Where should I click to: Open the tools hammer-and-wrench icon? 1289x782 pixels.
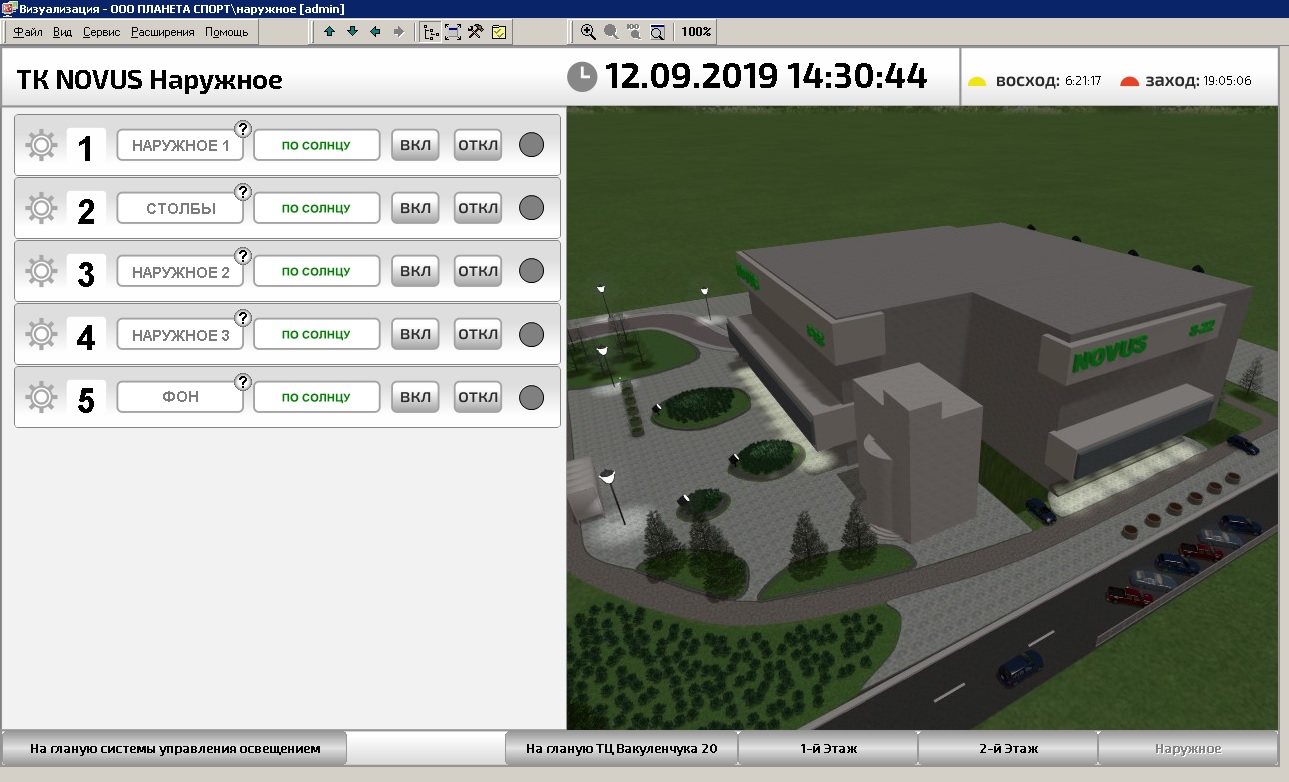475,32
